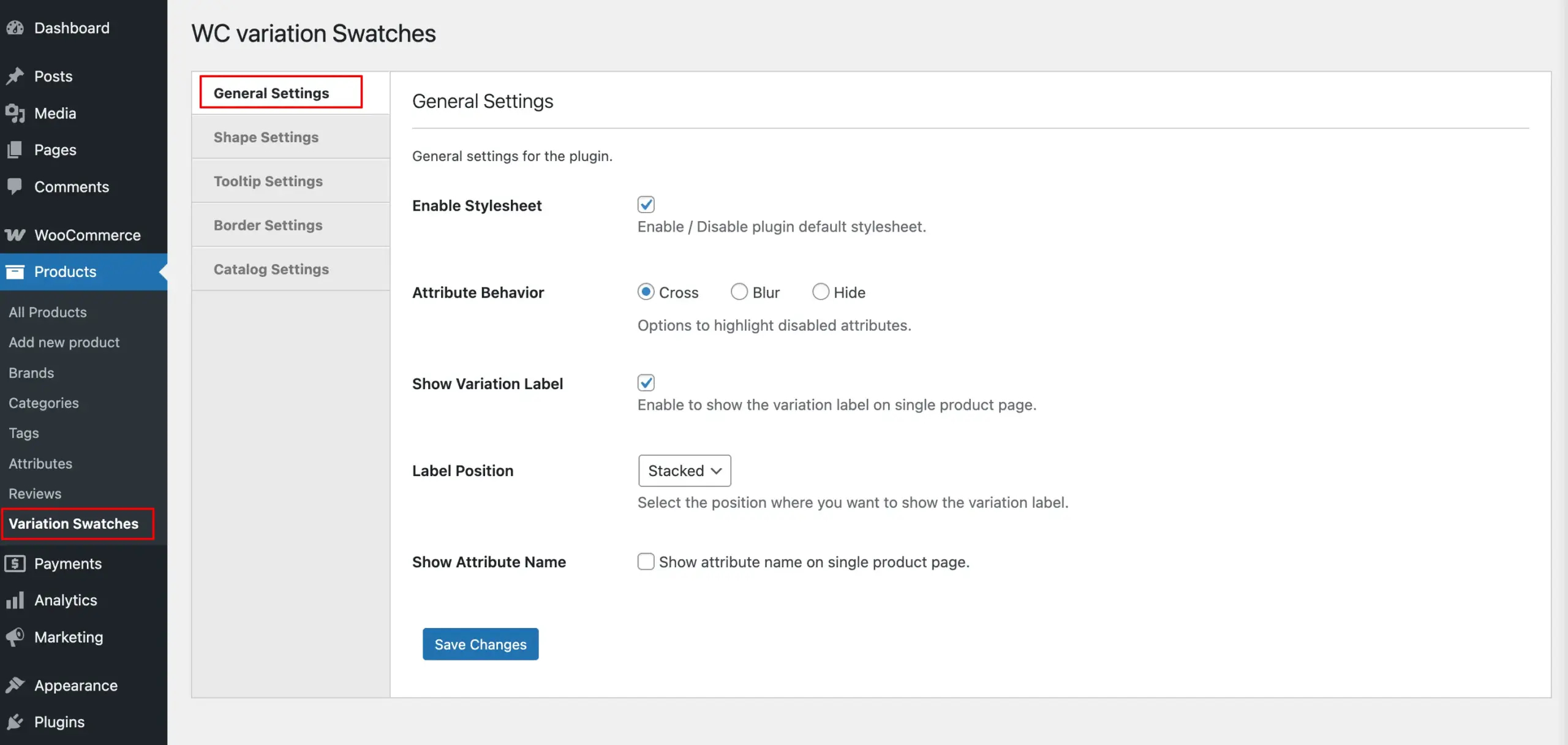Click the WooCommerce logo icon

pos(15,235)
